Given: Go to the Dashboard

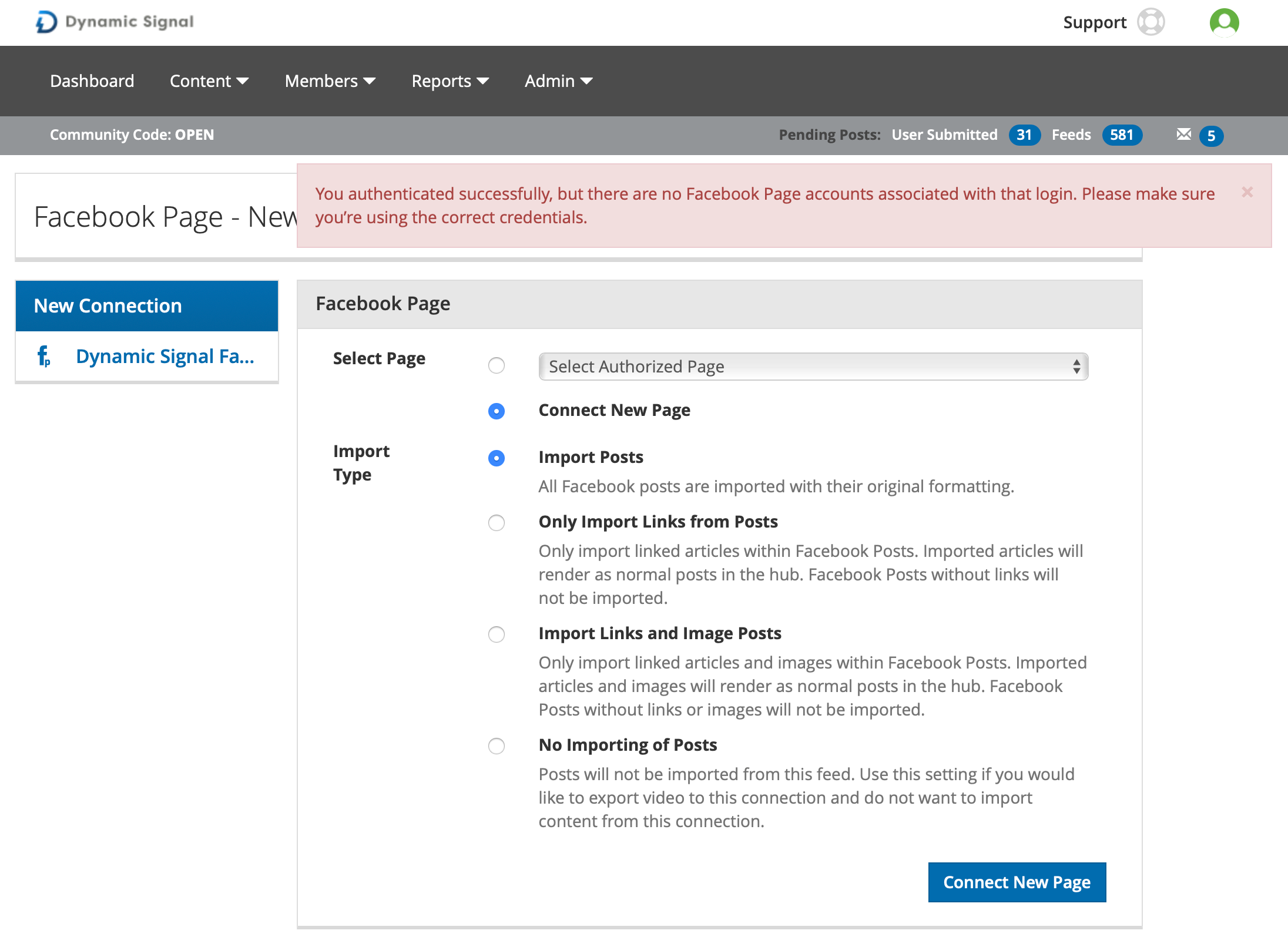Looking at the screenshot, I should (92, 81).
